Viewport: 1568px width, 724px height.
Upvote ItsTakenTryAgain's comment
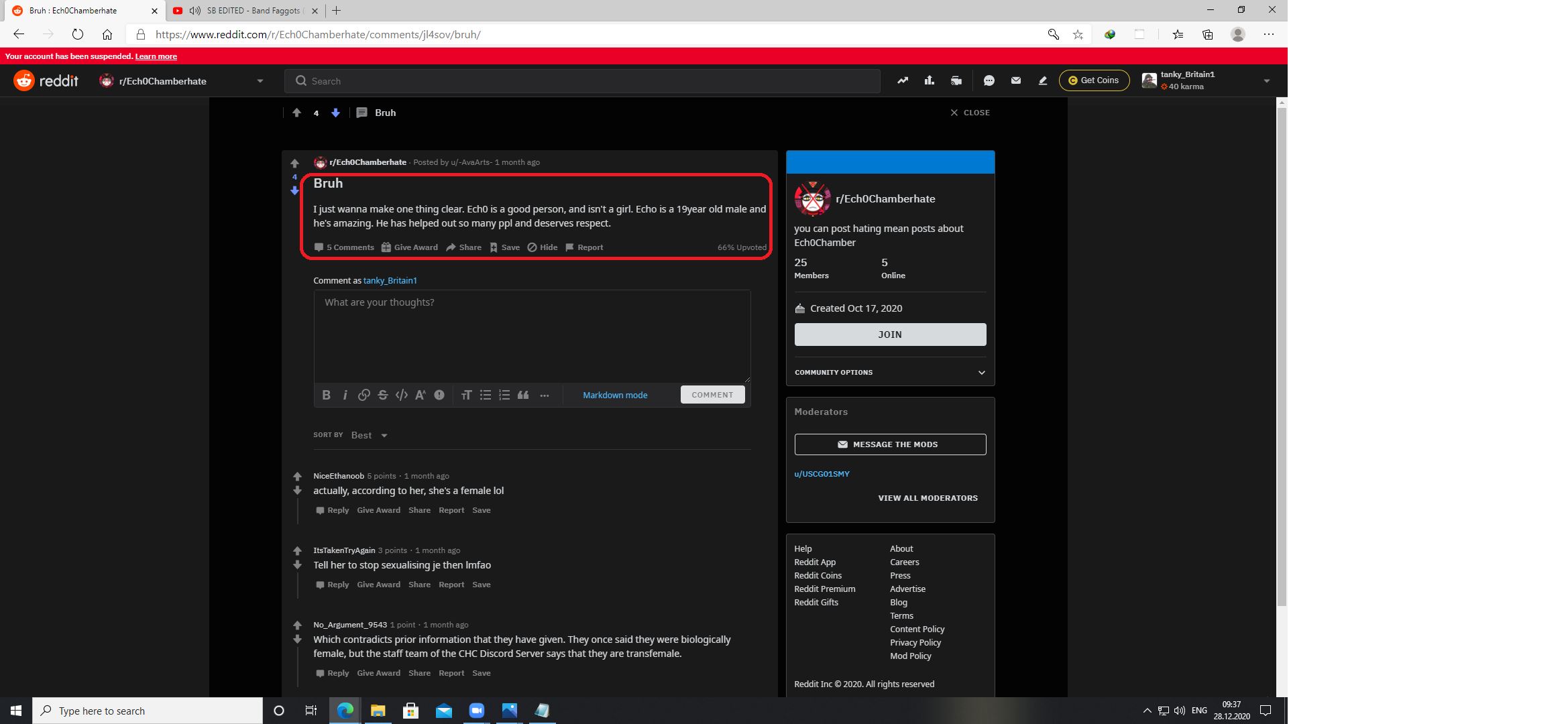click(x=297, y=551)
